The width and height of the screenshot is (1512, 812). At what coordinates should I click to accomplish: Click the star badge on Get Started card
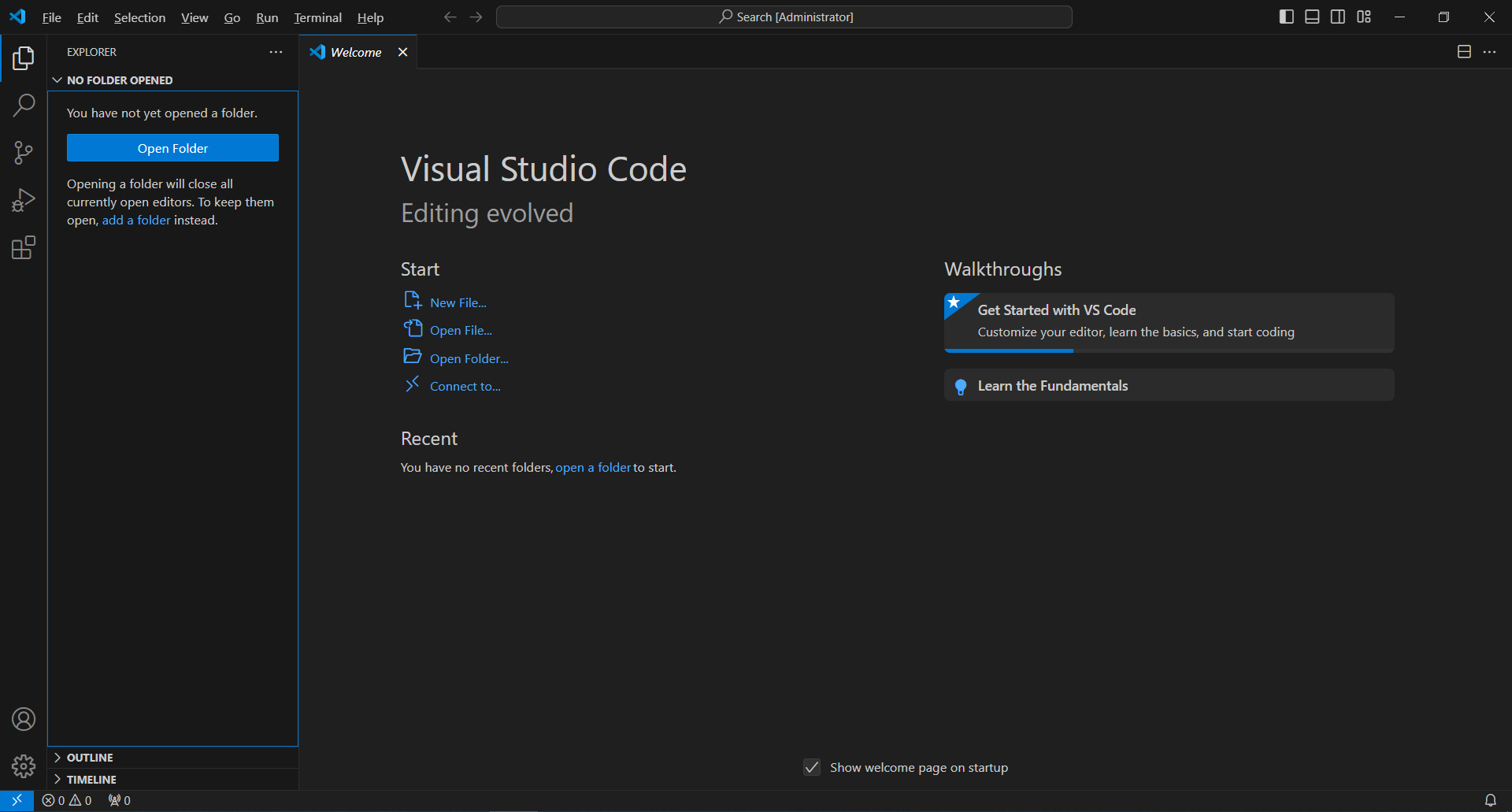click(954, 302)
